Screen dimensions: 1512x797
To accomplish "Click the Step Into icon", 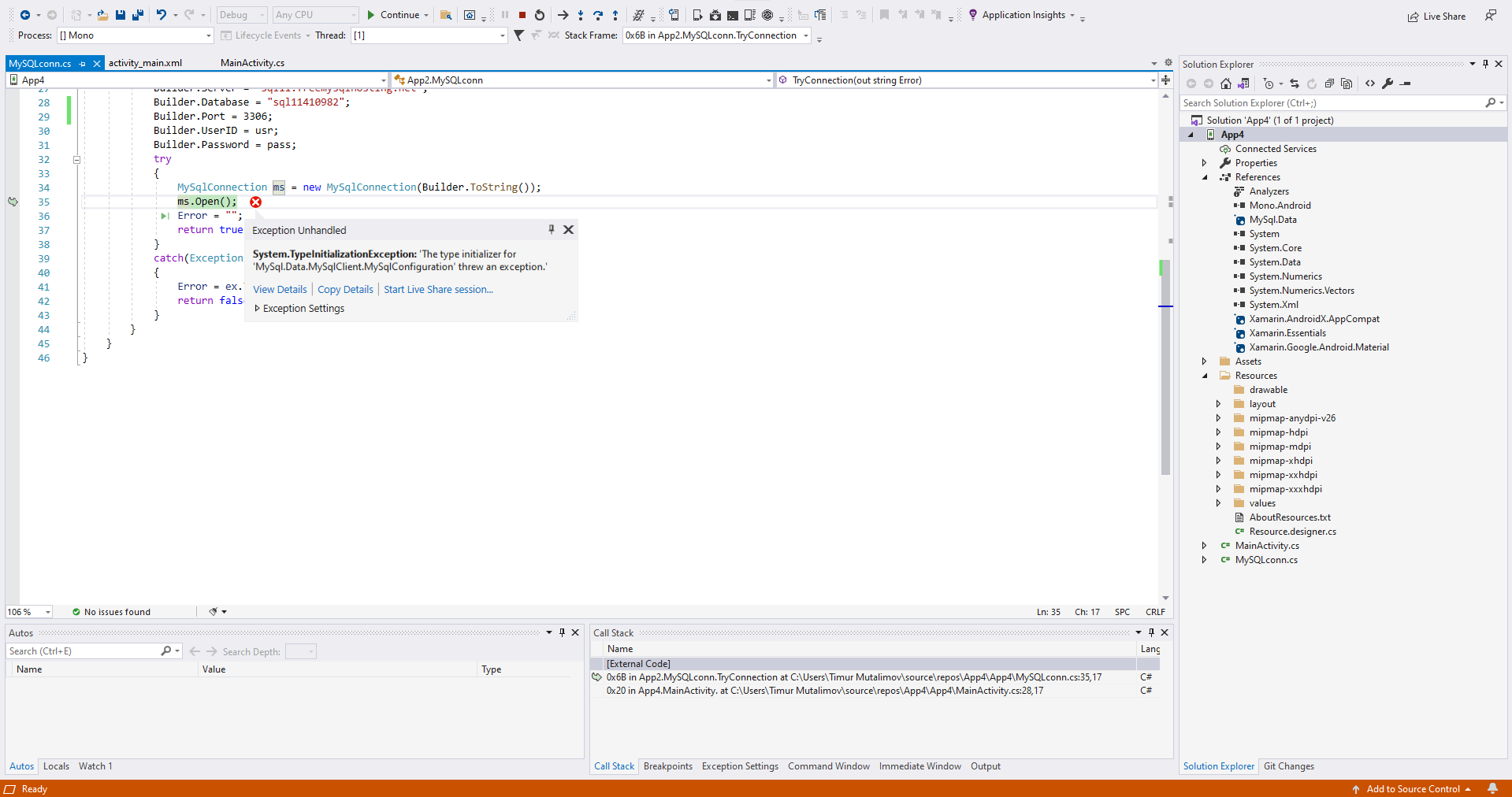I will (581, 15).
